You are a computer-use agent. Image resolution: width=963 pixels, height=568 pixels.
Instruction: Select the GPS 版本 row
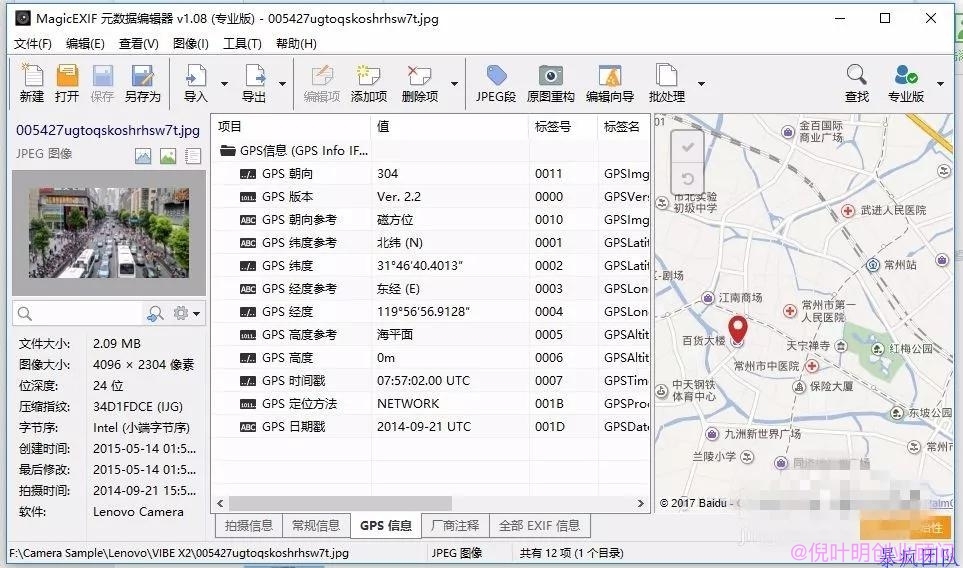[x=431, y=196]
